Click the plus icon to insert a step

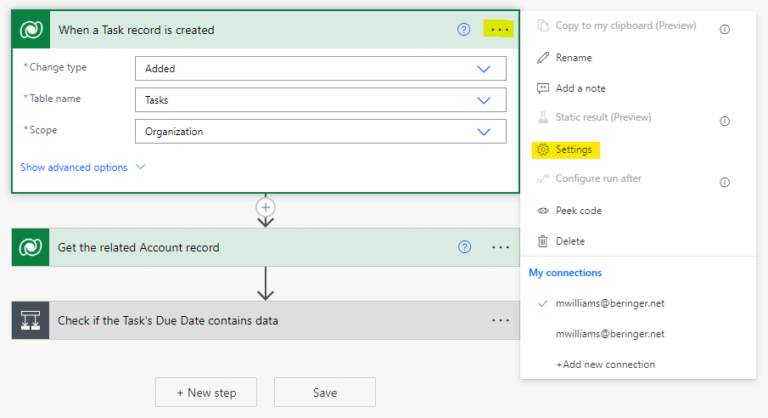[x=265, y=207]
